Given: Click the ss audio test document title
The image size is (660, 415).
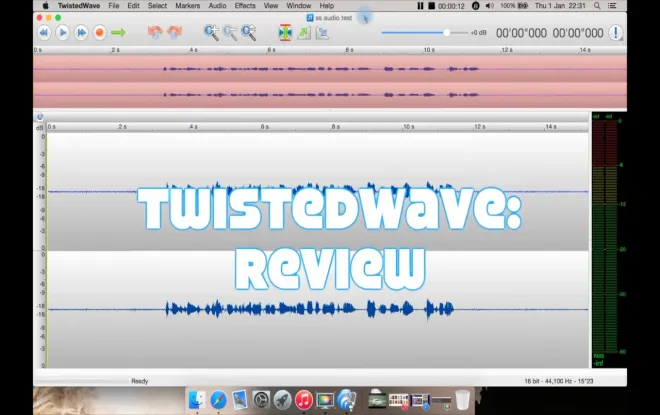Looking at the screenshot, I should [333, 18].
